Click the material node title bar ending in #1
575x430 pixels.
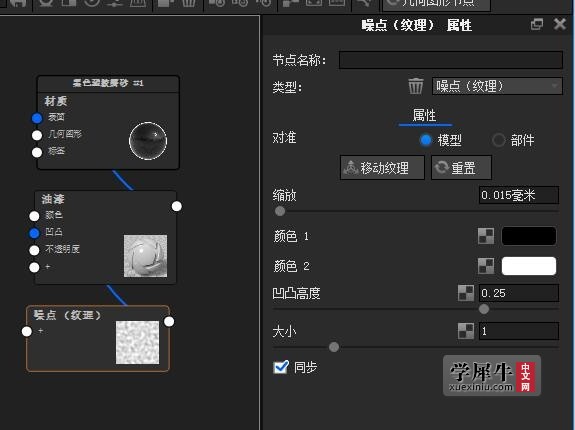(x=108, y=84)
